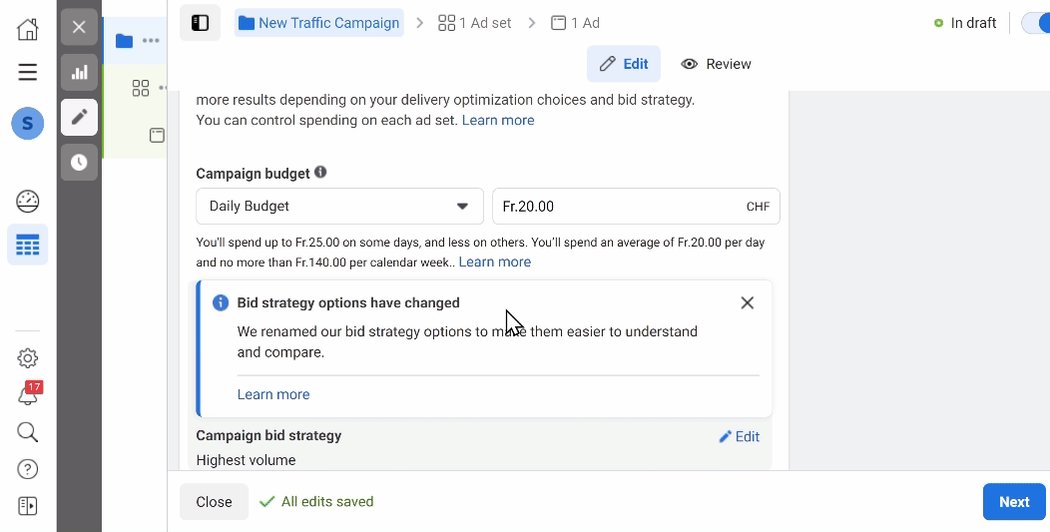Click the blue info icon in the notice
Viewport: 1050px width, 532px height.
click(x=220, y=303)
